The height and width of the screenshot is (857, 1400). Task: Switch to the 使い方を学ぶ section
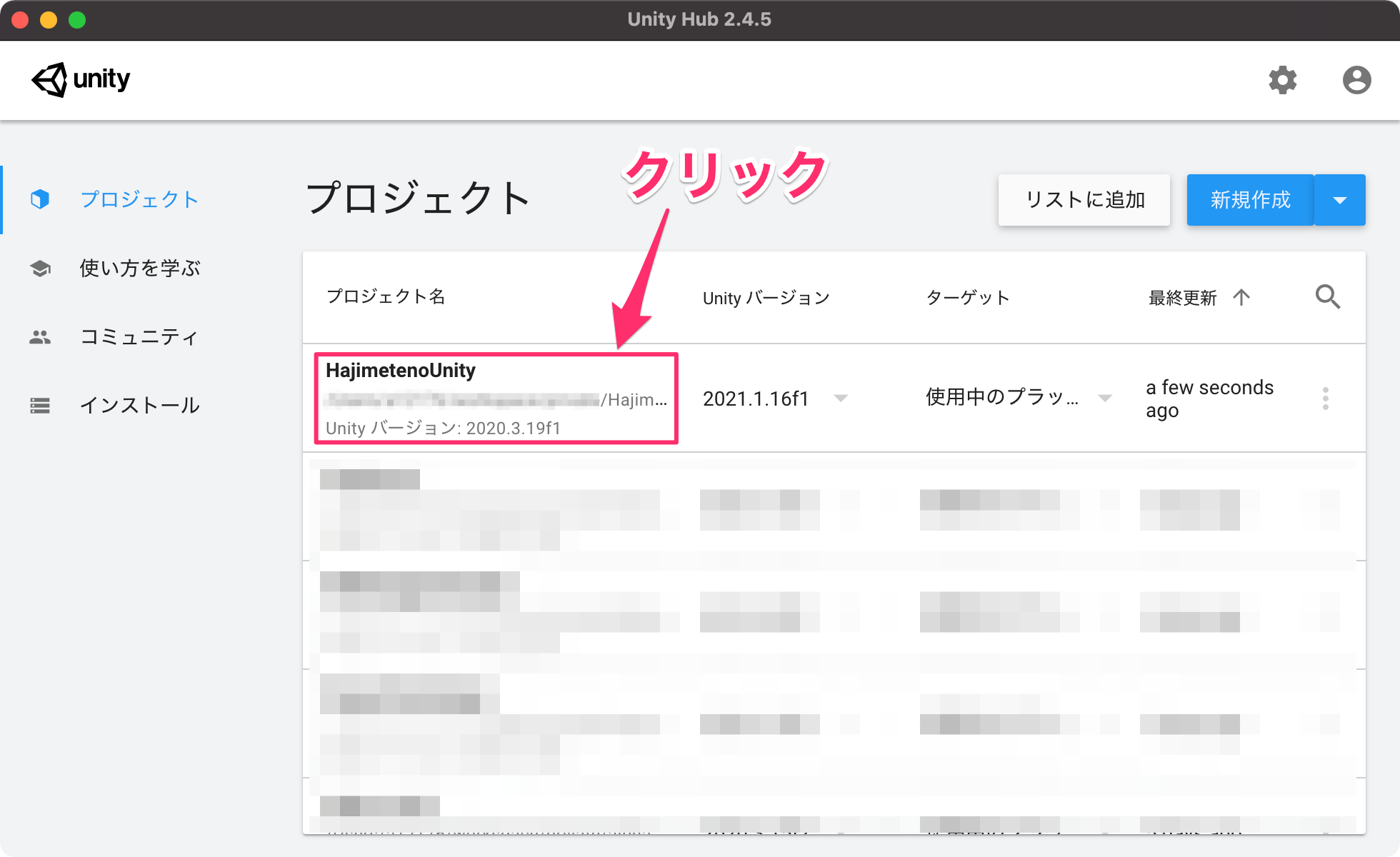[x=140, y=268]
